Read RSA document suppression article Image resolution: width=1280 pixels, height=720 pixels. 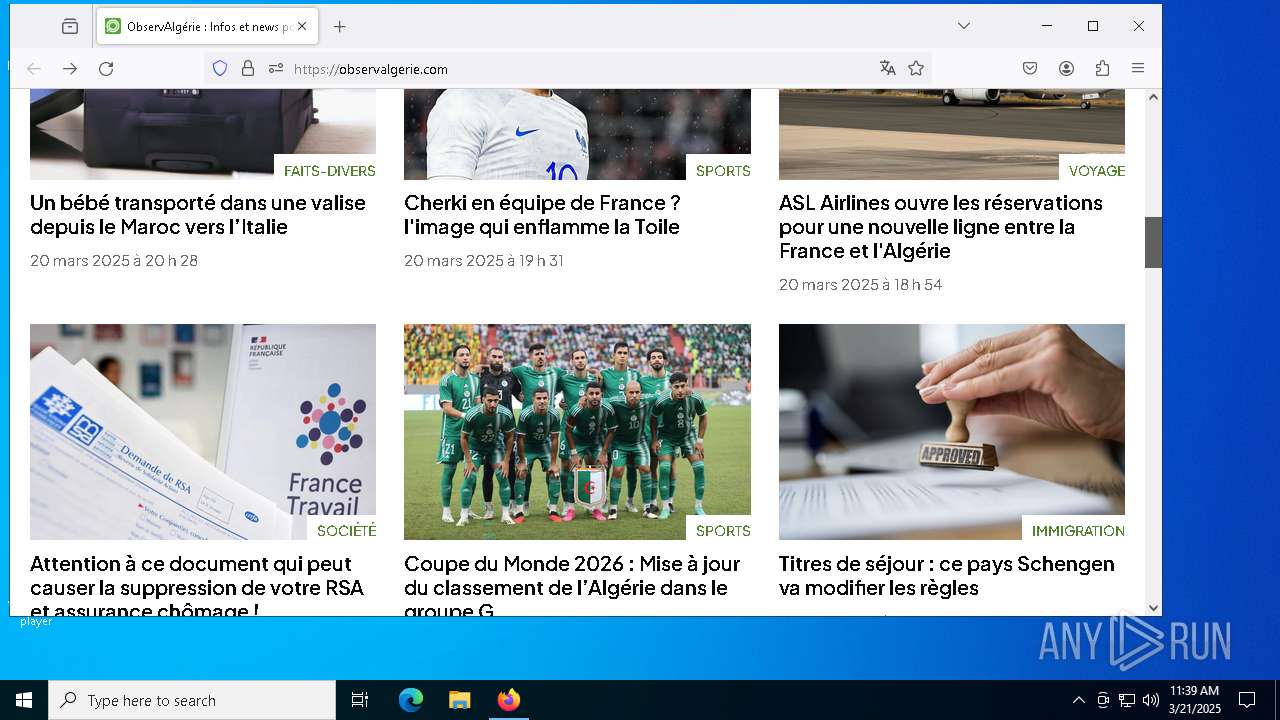pos(197,586)
